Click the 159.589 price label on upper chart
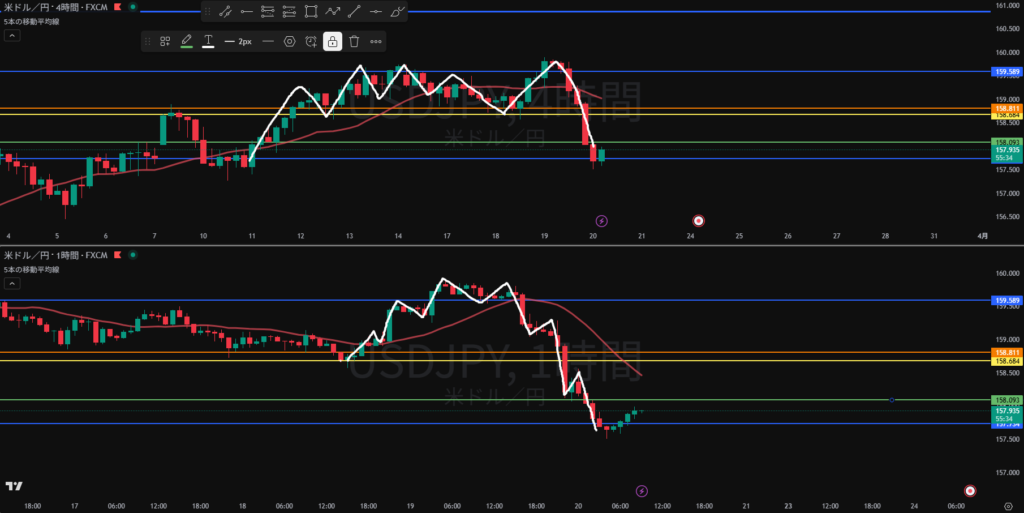Viewport: 1024px width, 513px height. click(1005, 72)
